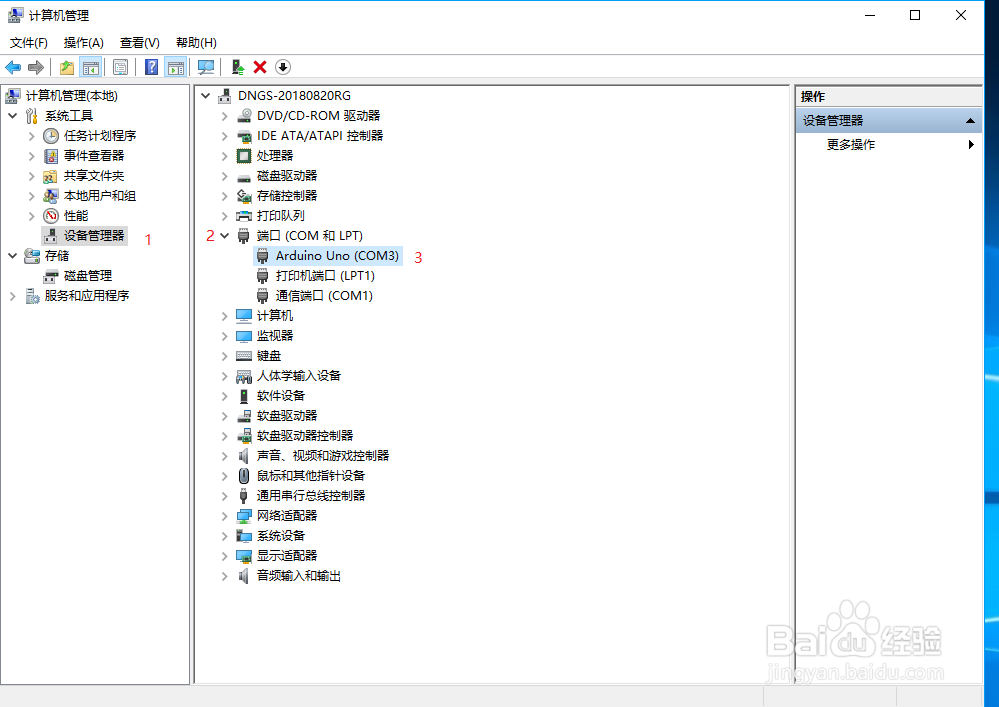Select the 软件设备 category label

click(x=280, y=396)
